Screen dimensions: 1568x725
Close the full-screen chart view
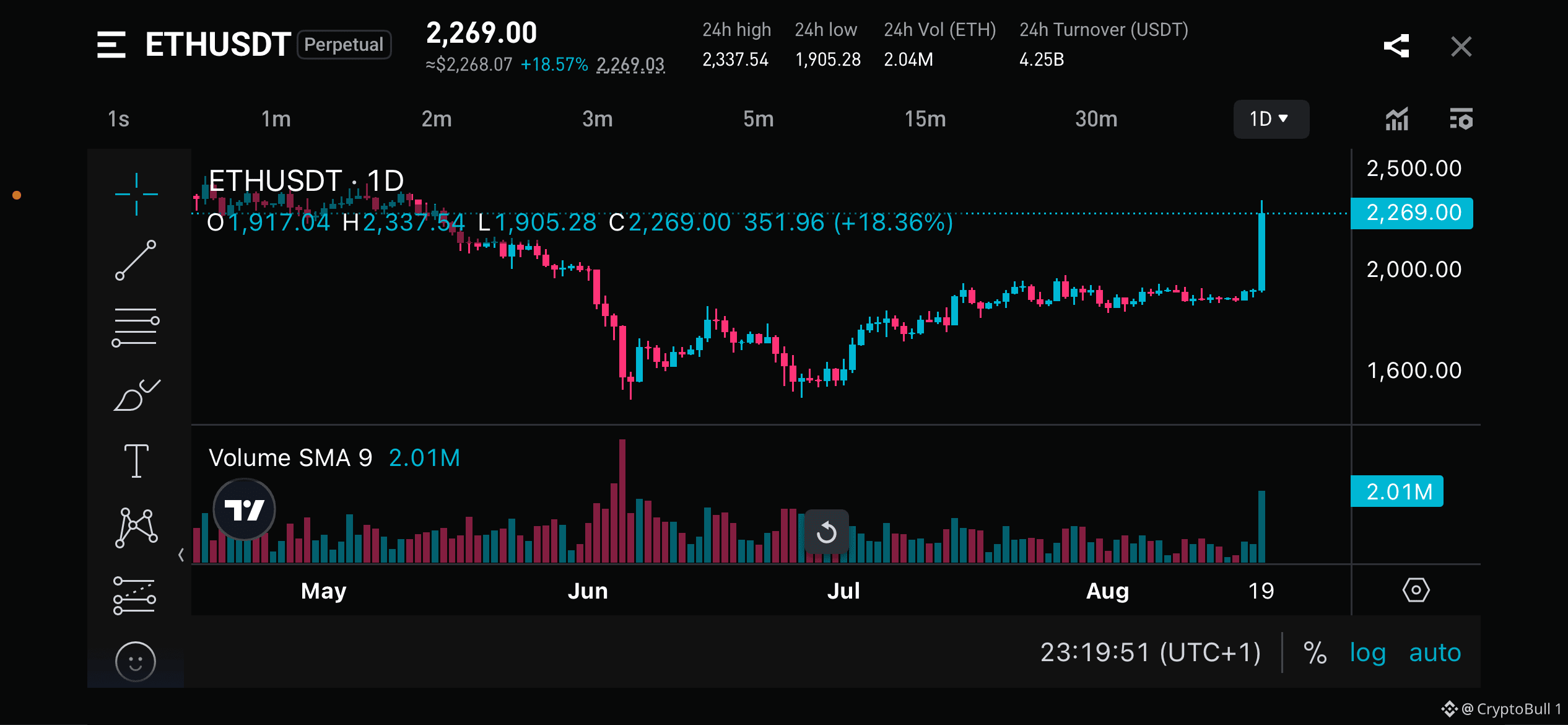tap(1461, 46)
